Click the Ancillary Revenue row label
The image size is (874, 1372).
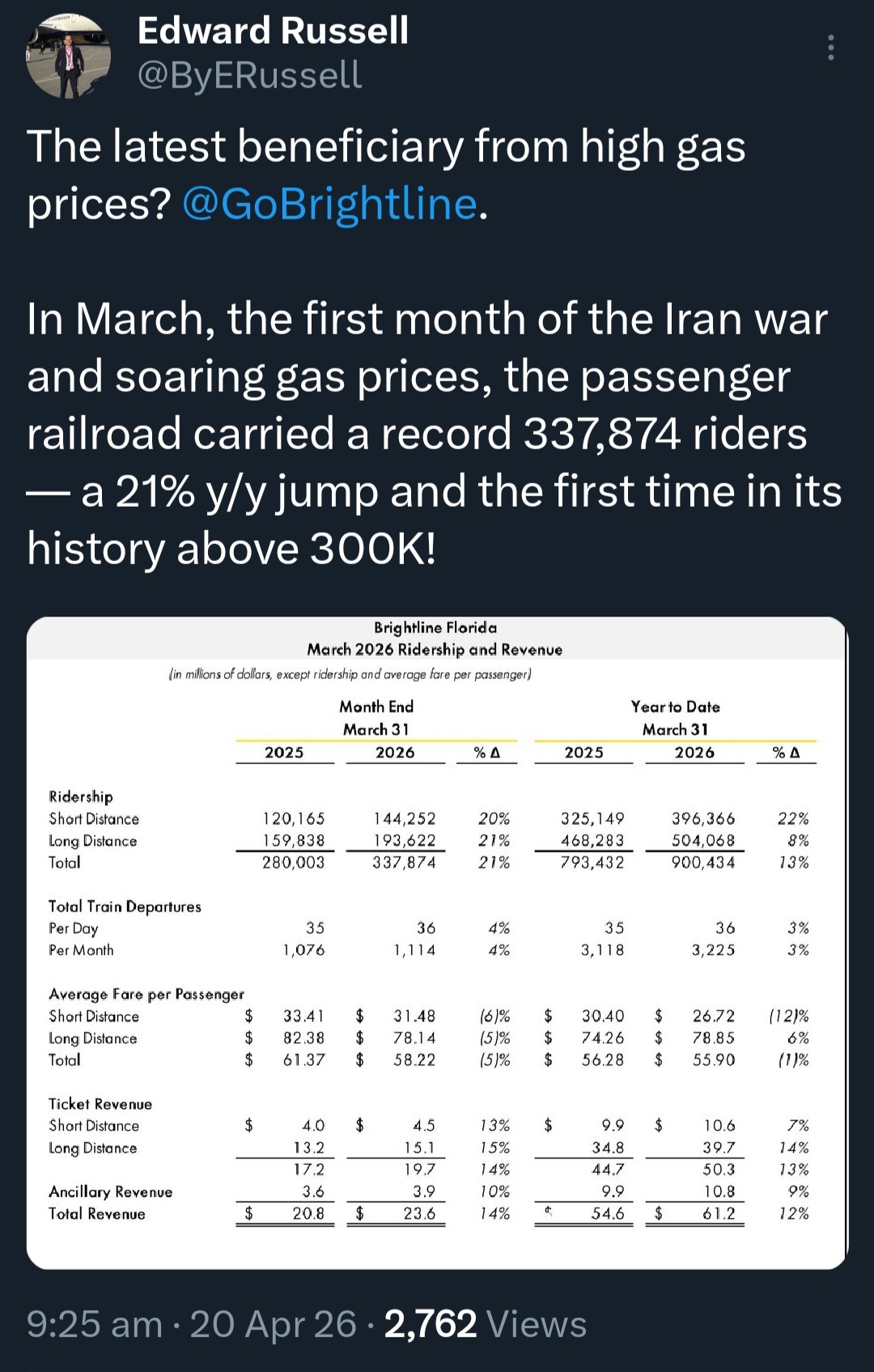110,1191
